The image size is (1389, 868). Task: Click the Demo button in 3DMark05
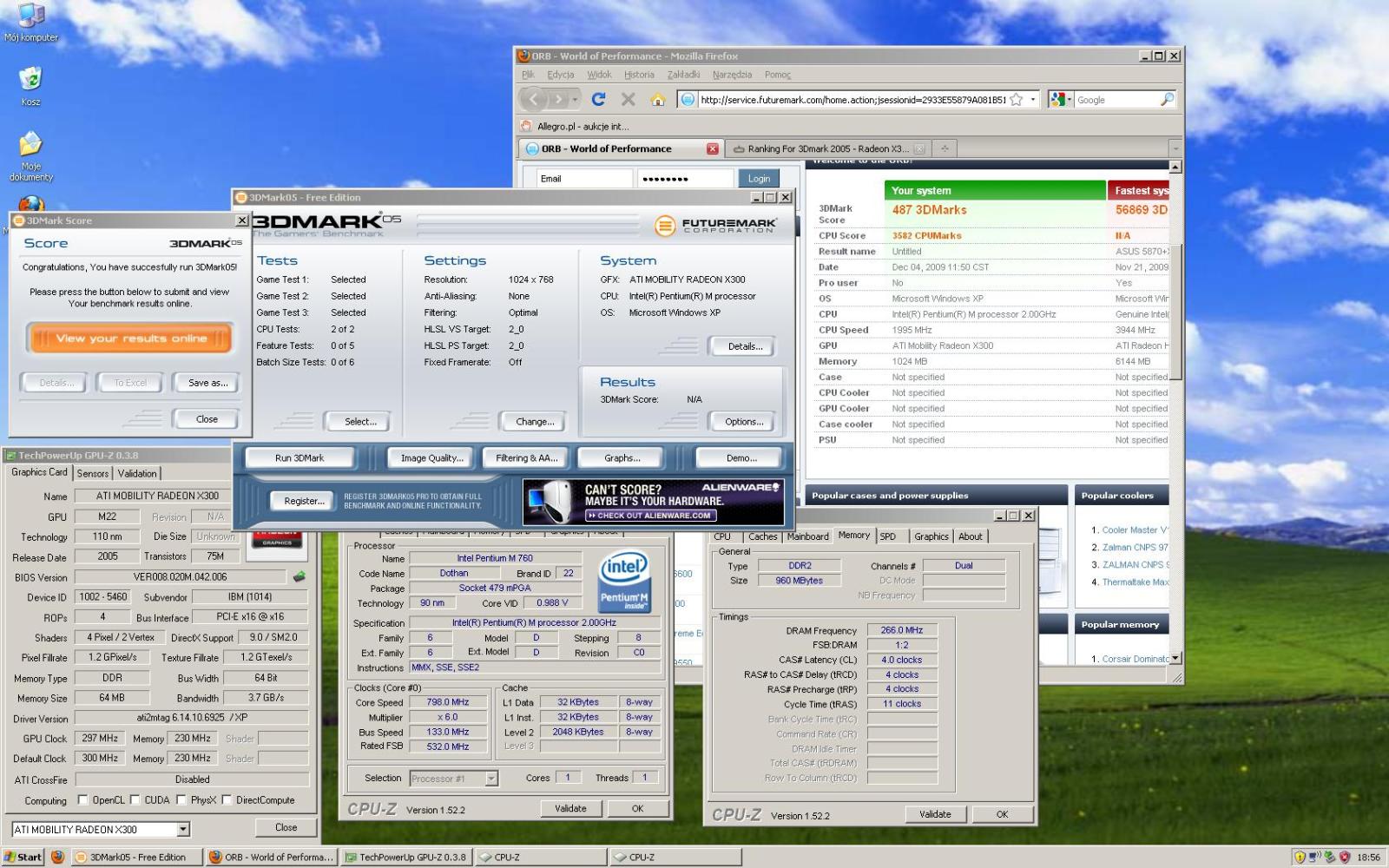click(741, 458)
